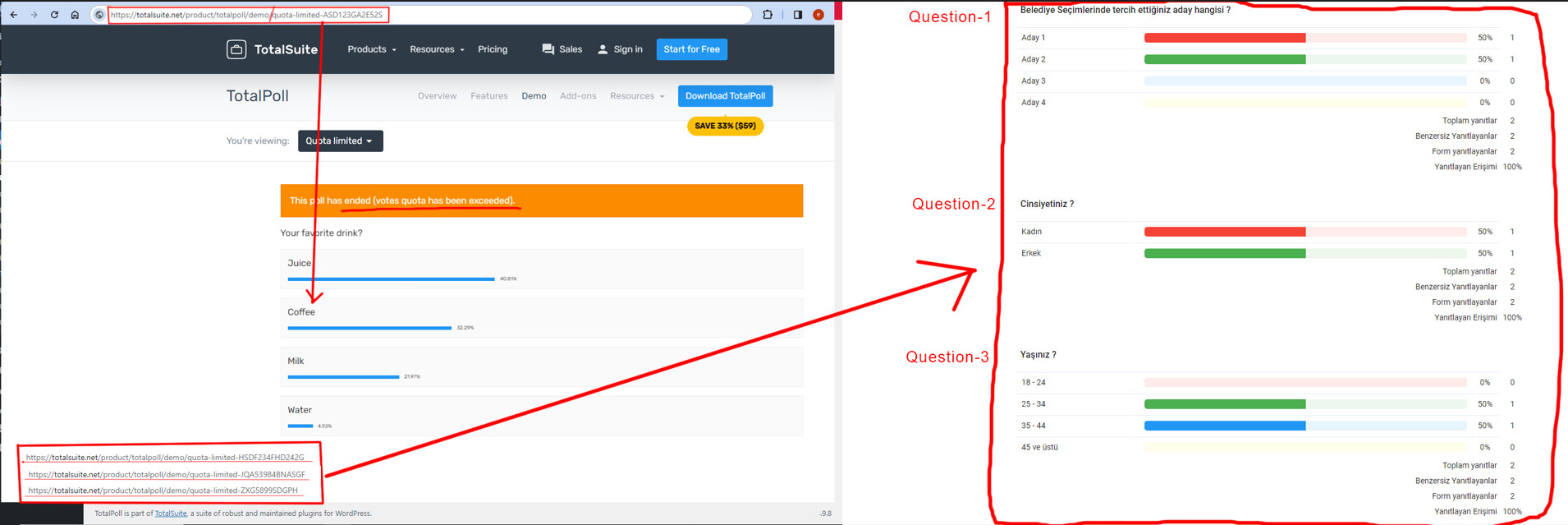This screenshot has height=525, width=1568.
Task: Reload the page with the refresh icon
Action: point(54,15)
